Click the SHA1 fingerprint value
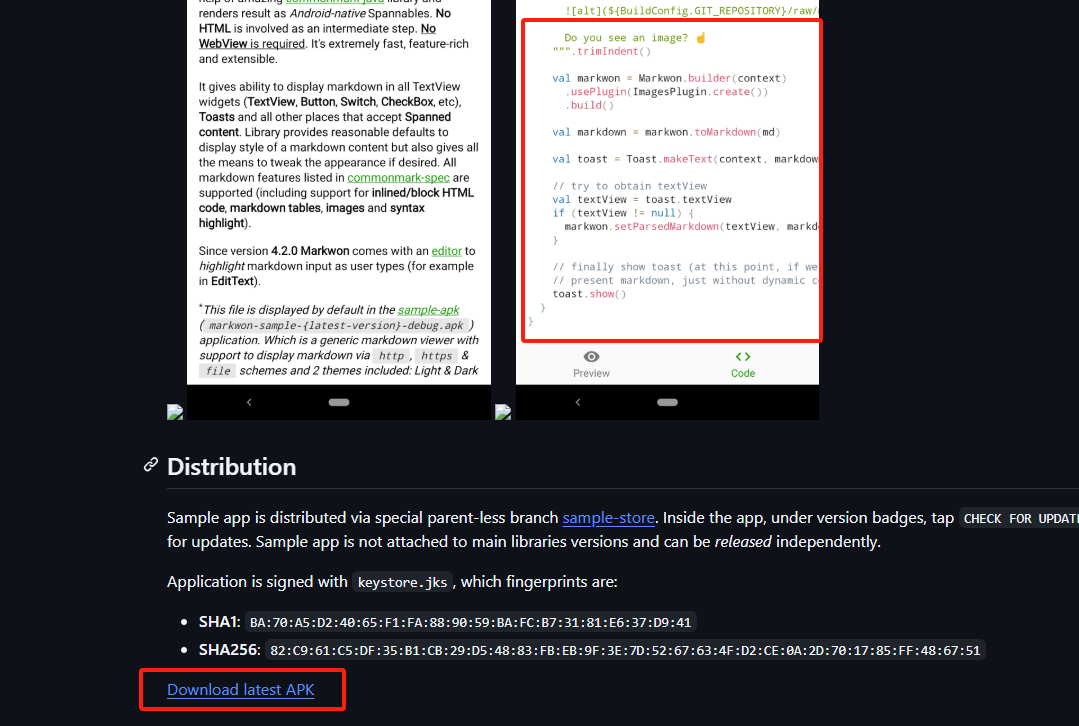This screenshot has height=726, width=1079. 471,622
